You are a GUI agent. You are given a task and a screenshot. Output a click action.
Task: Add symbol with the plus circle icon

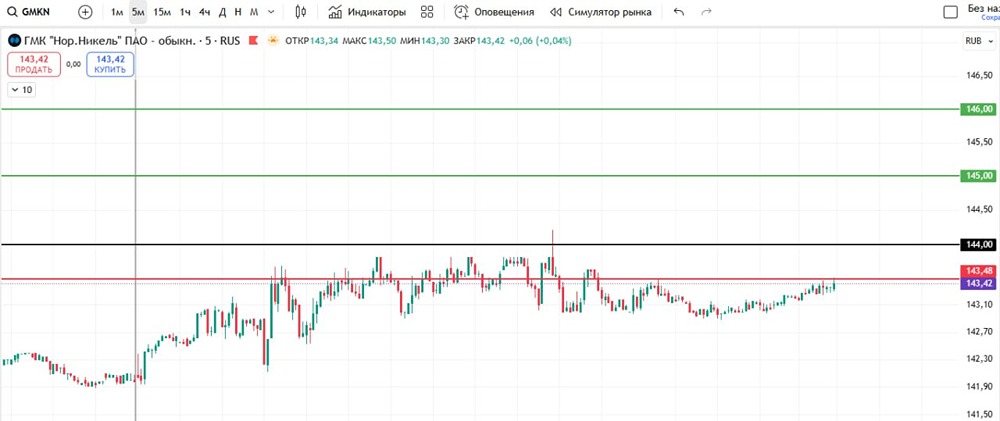click(x=85, y=11)
